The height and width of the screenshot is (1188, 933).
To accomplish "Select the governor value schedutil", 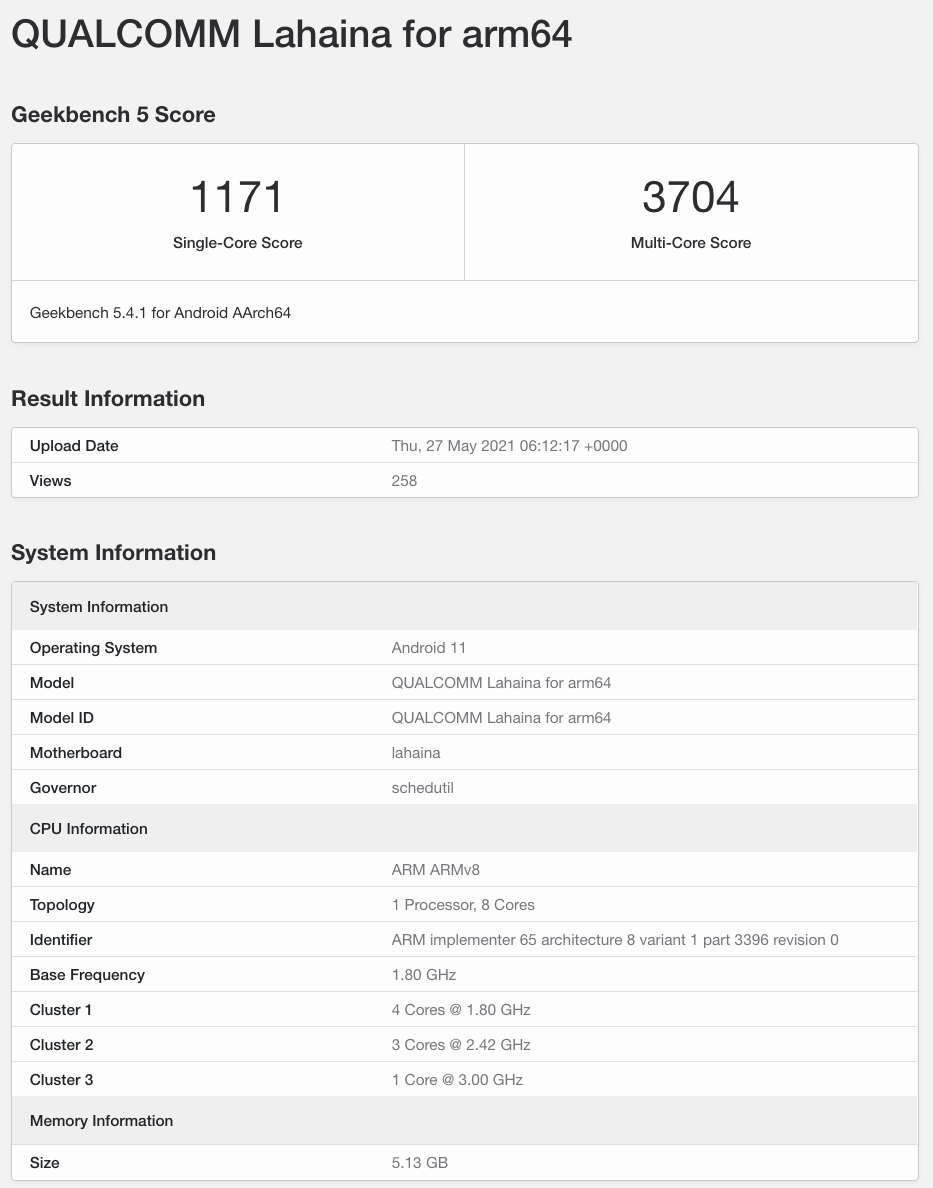I will pos(423,787).
